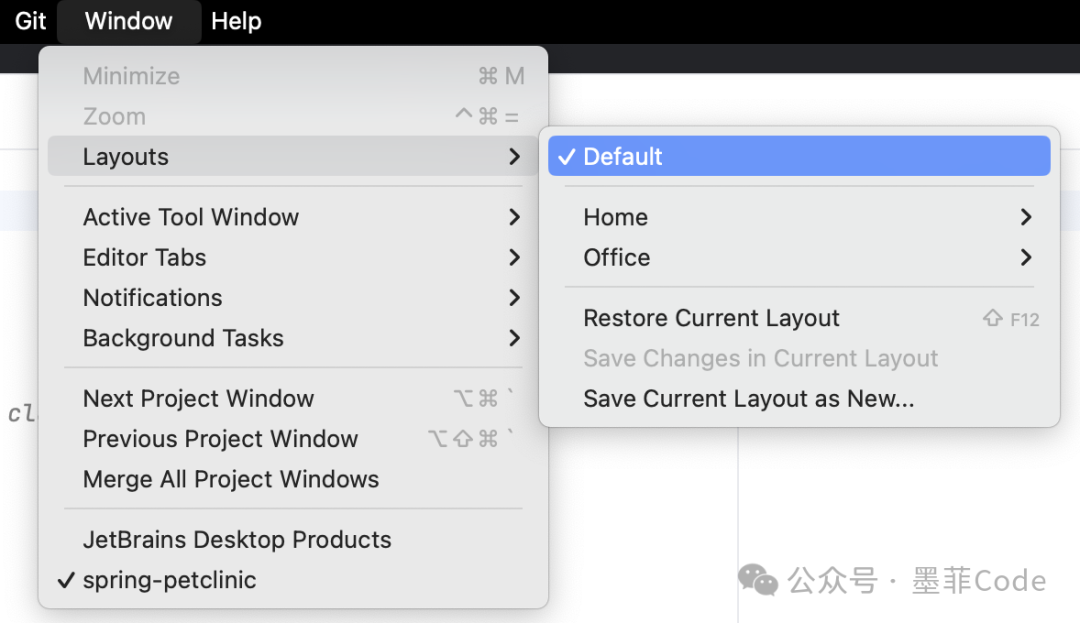Select Next Project Window

(198, 399)
